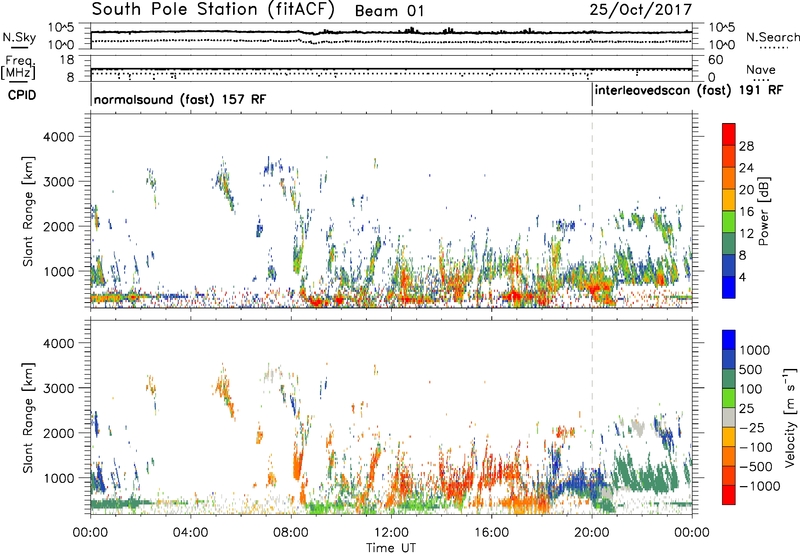Screen dimensions: 800x554
Task: Click the red bottom Velocity colorbar segment
Action: 729,495
